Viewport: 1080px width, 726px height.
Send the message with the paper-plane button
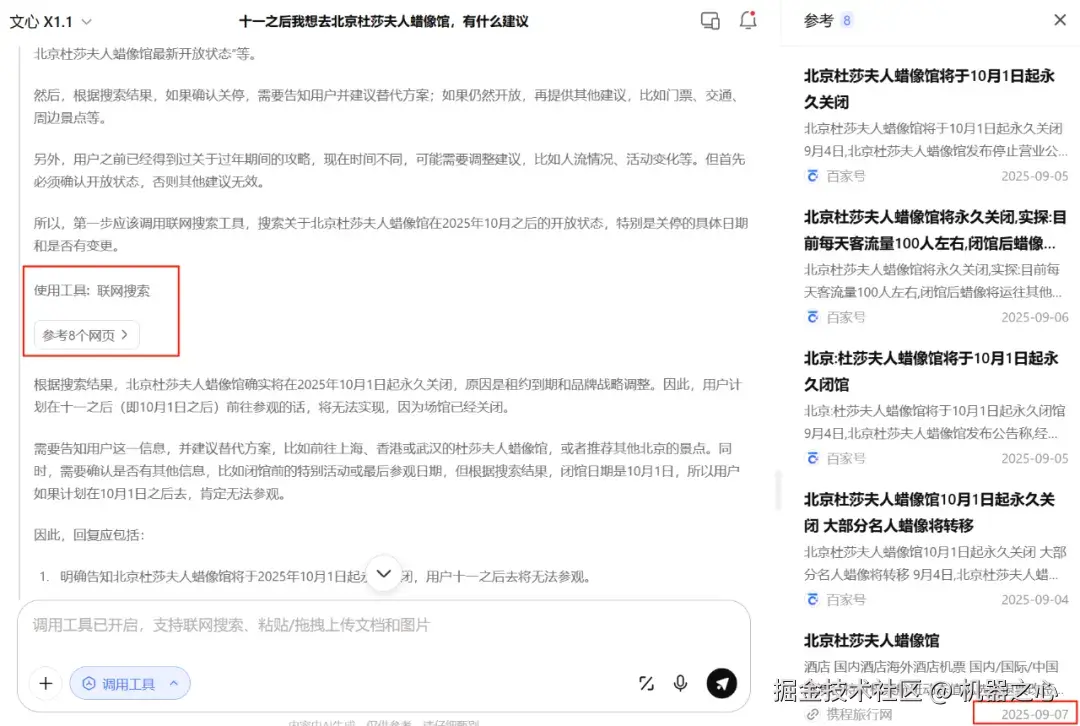tap(722, 683)
